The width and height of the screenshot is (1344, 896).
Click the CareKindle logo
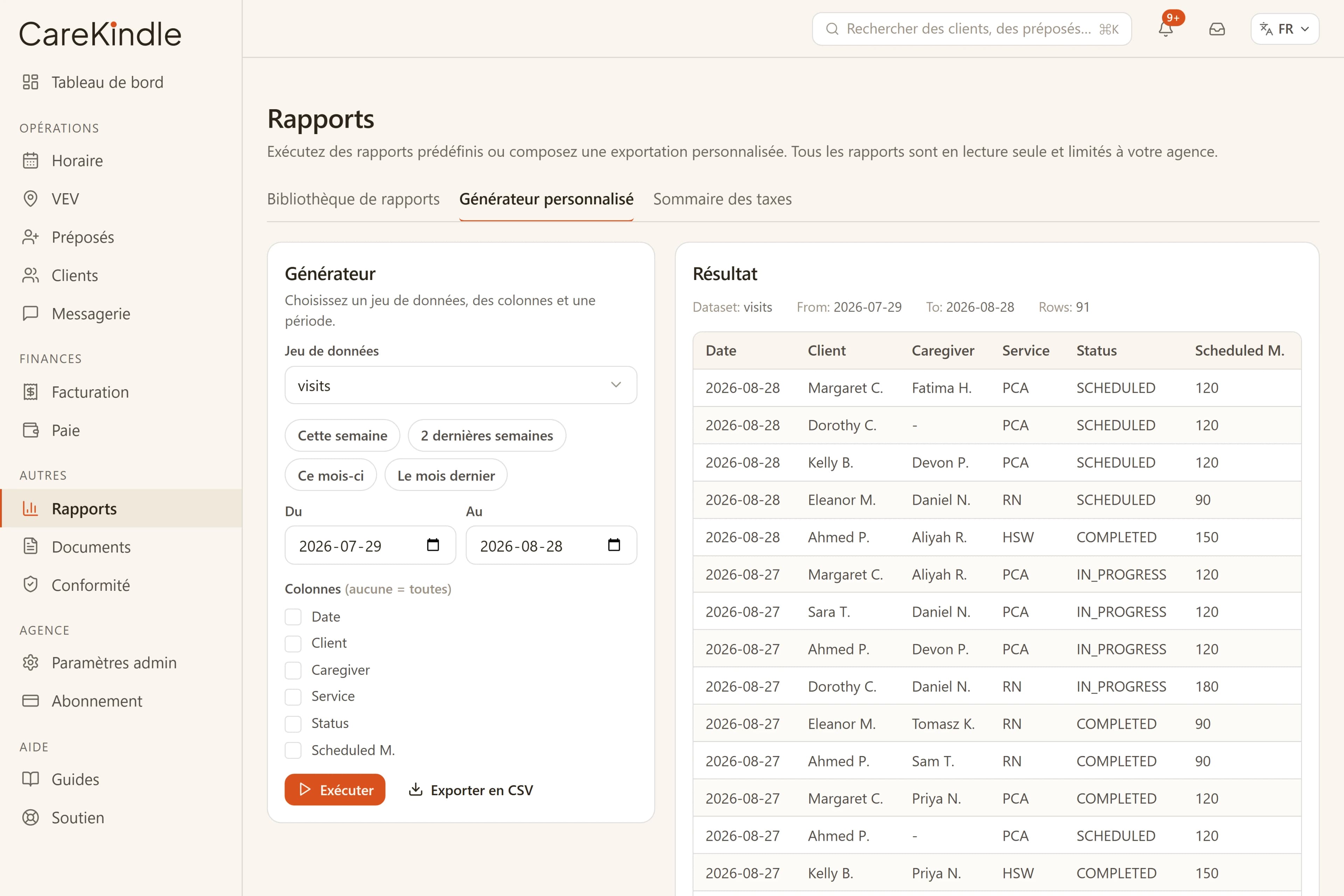(x=100, y=34)
